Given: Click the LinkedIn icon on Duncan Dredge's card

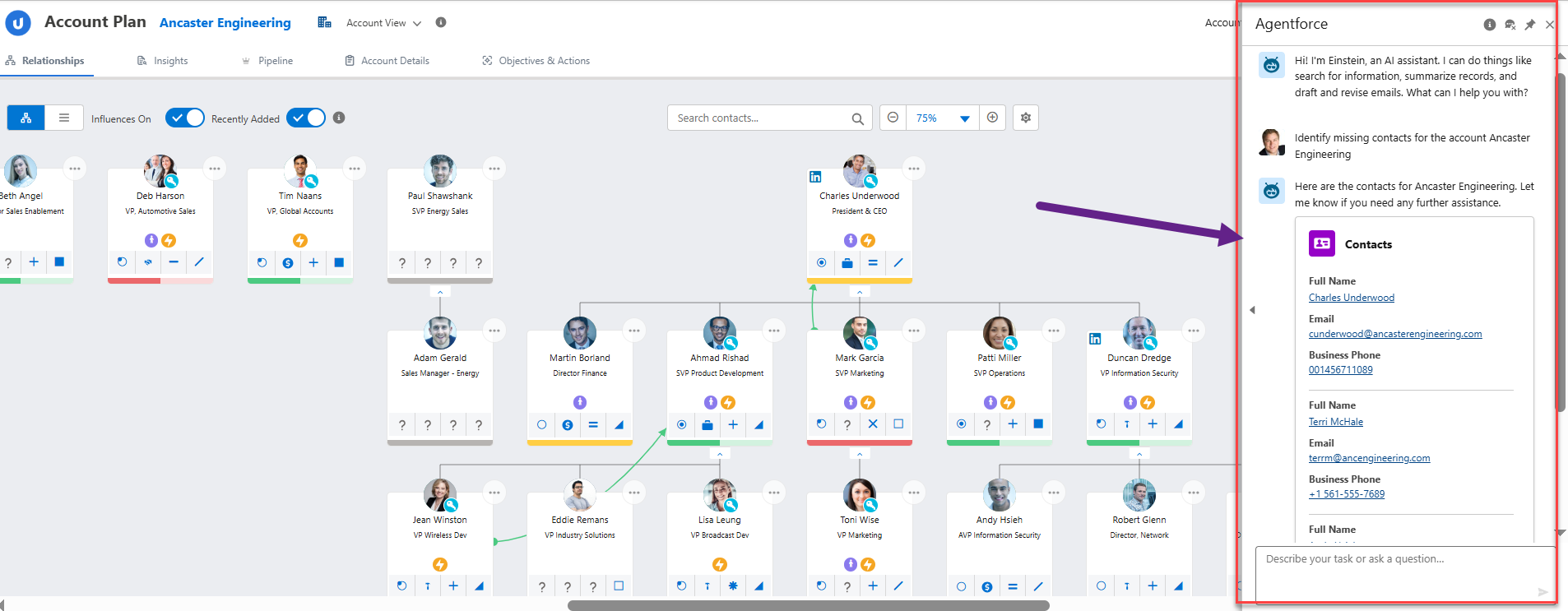Looking at the screenshot, I should (1095, 339).
